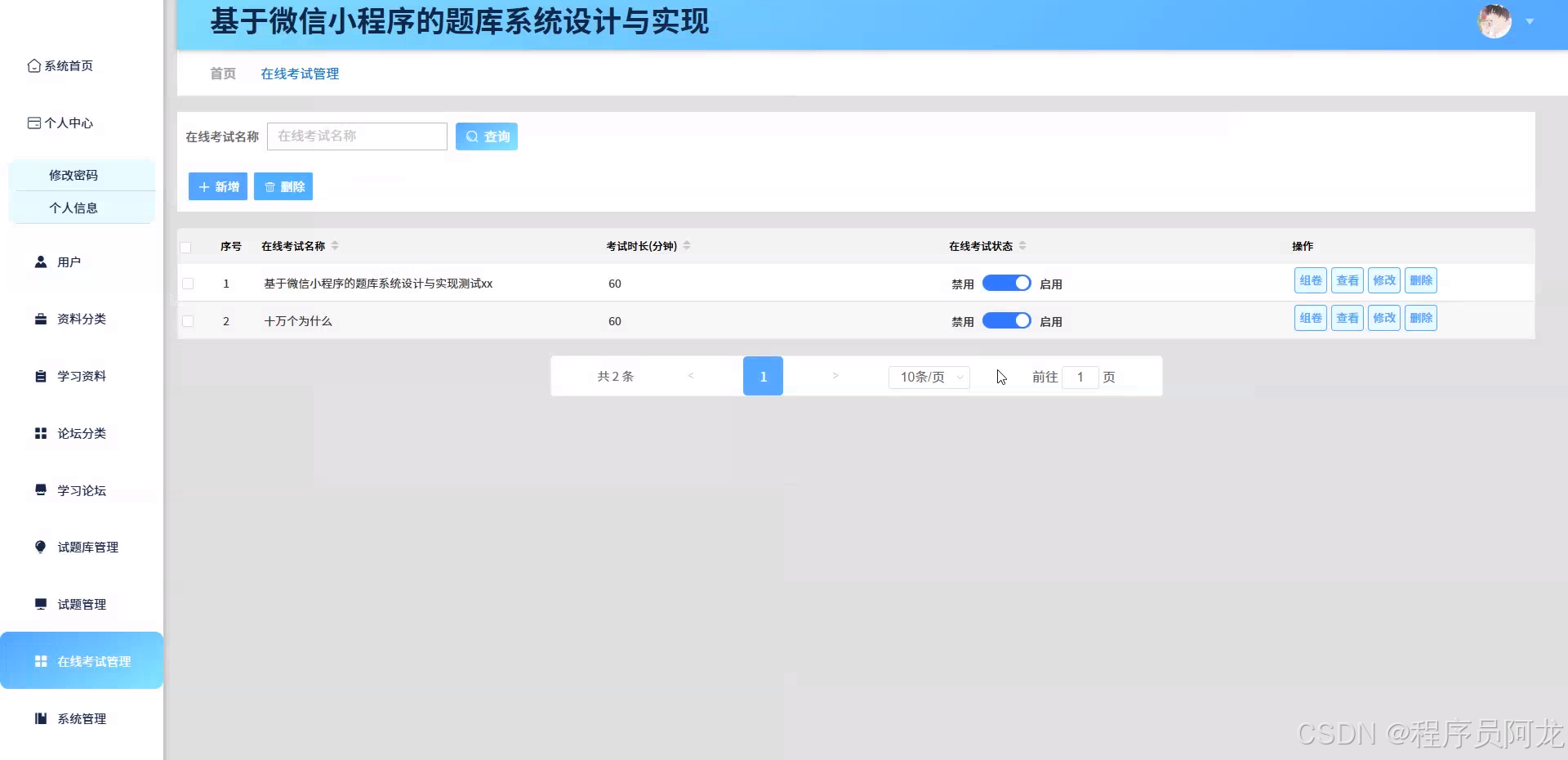
Task: Click the 用户 user management icon
Action: tap(41, 262)
